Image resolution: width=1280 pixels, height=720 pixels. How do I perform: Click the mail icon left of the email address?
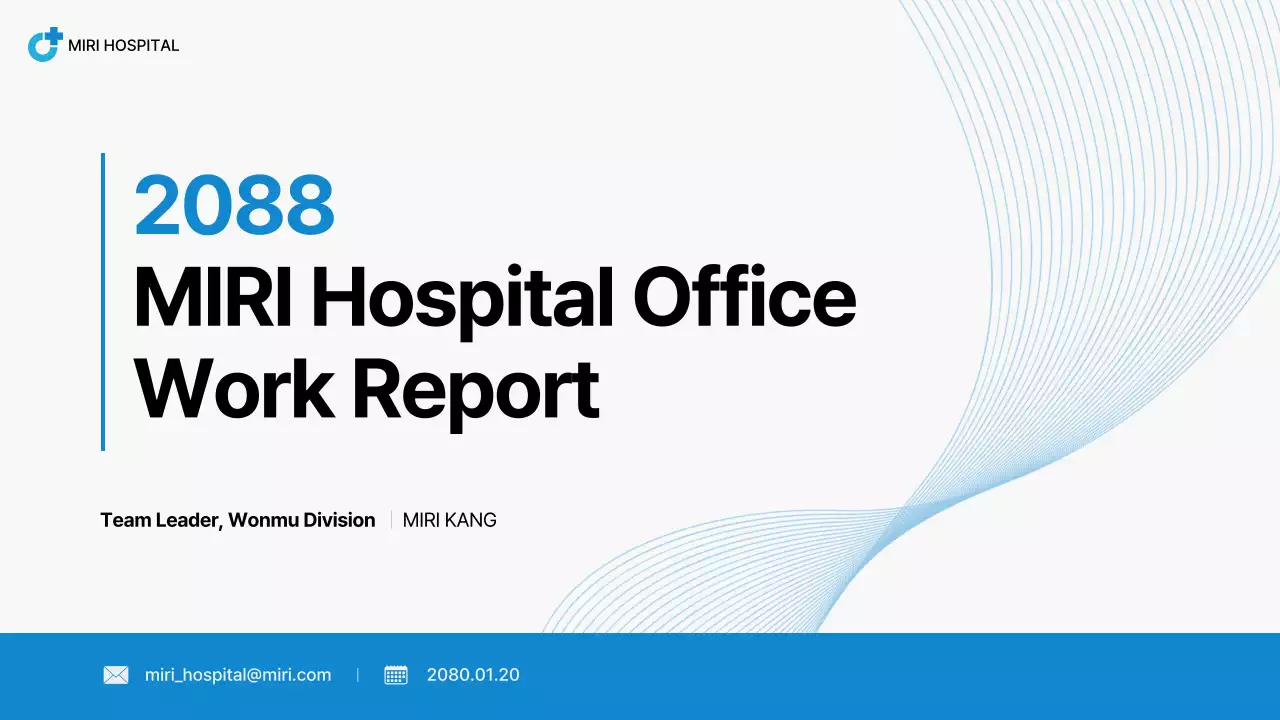pyautogui.click(x=115, y=675)
